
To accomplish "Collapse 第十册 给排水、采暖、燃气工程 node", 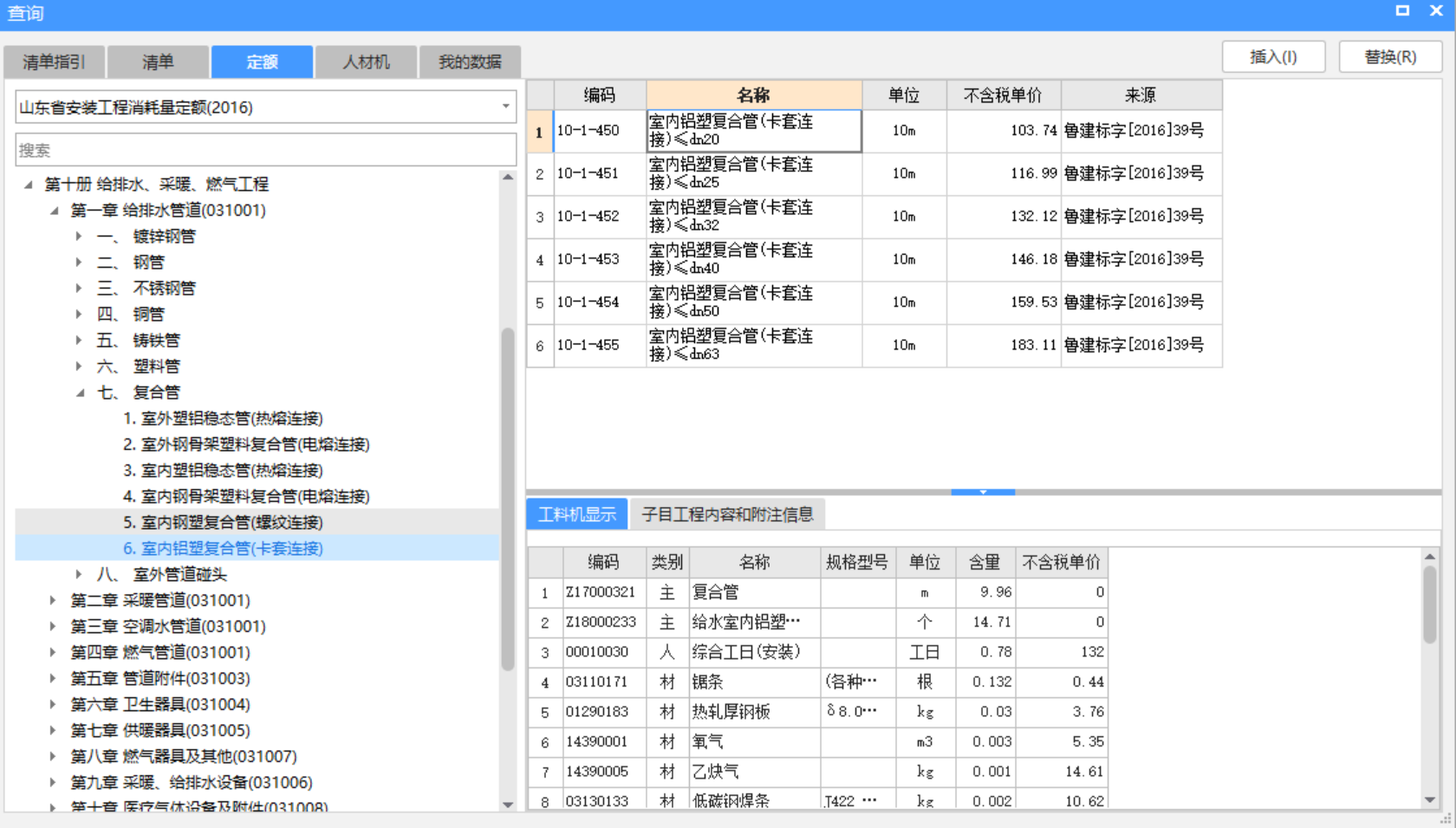I will point(29,184).
